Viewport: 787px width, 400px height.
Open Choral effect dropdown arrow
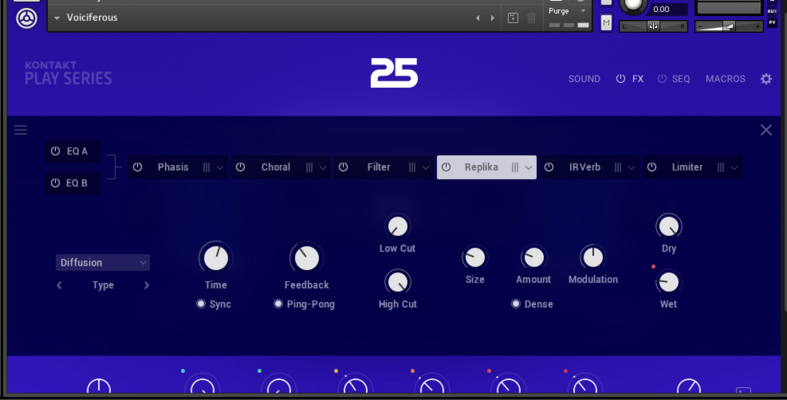pyautogui.click(x=323, y=168)
